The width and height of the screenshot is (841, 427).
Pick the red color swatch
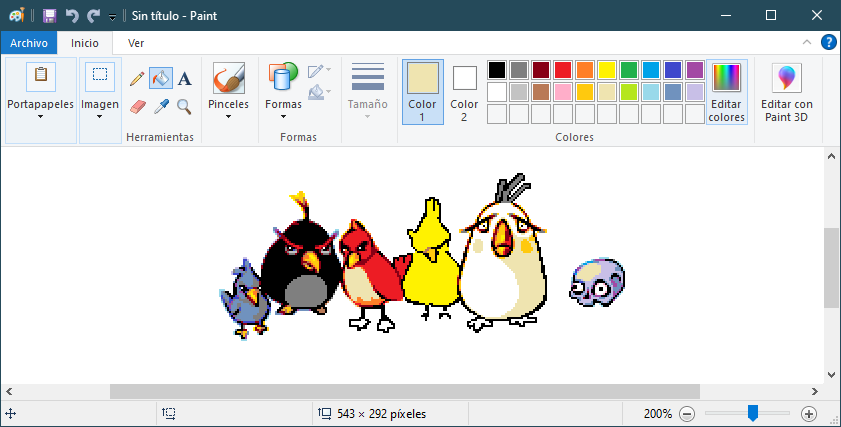[563, 70]
